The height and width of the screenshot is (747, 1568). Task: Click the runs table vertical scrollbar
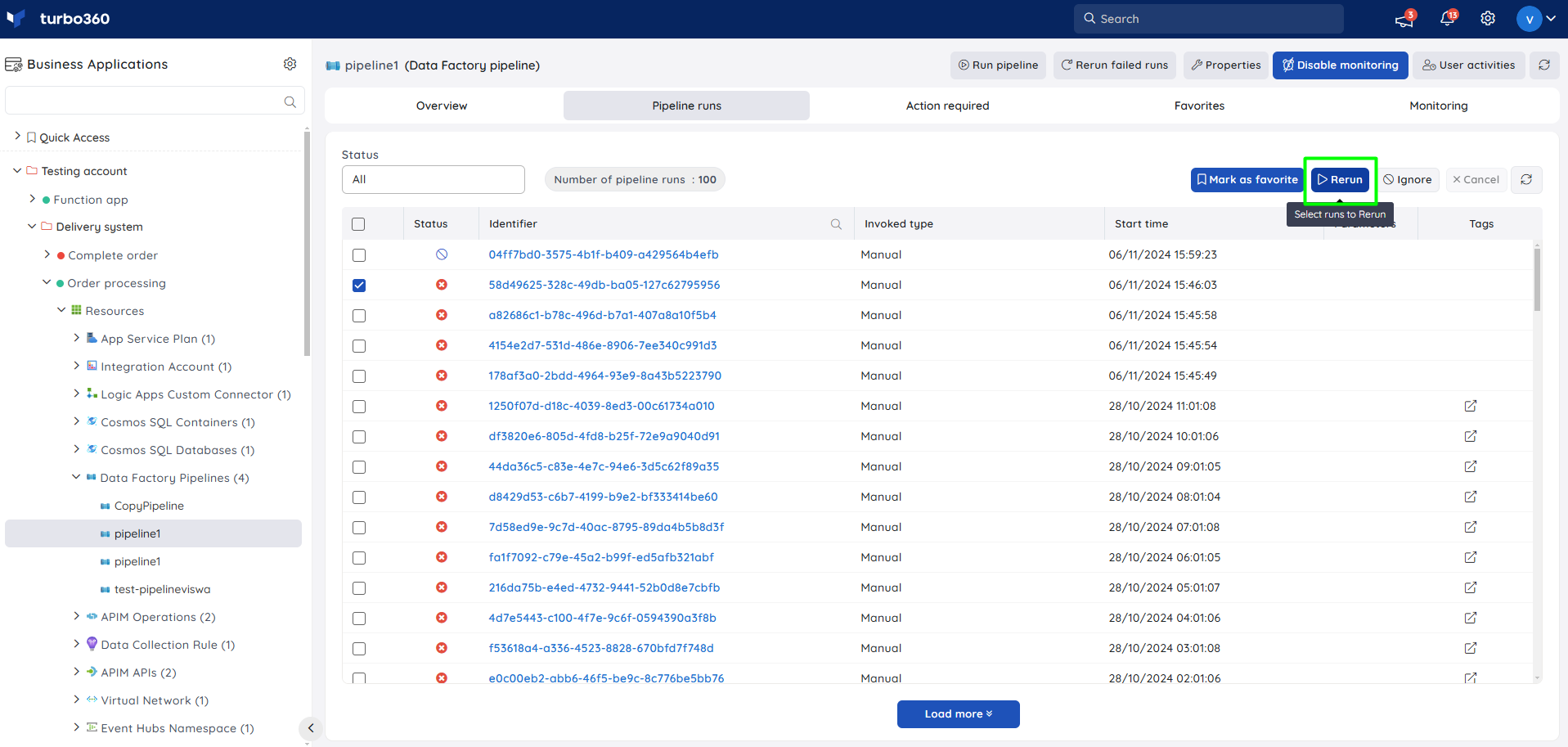1537,281
